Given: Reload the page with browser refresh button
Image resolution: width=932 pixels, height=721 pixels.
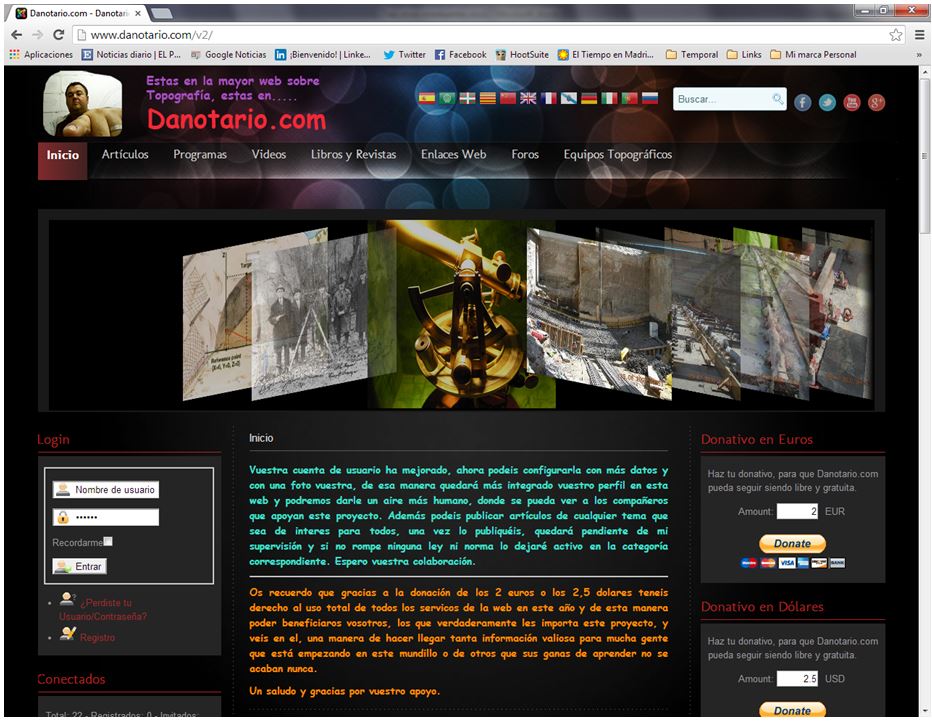Looking at the screenshot, I should coord(59,34).
